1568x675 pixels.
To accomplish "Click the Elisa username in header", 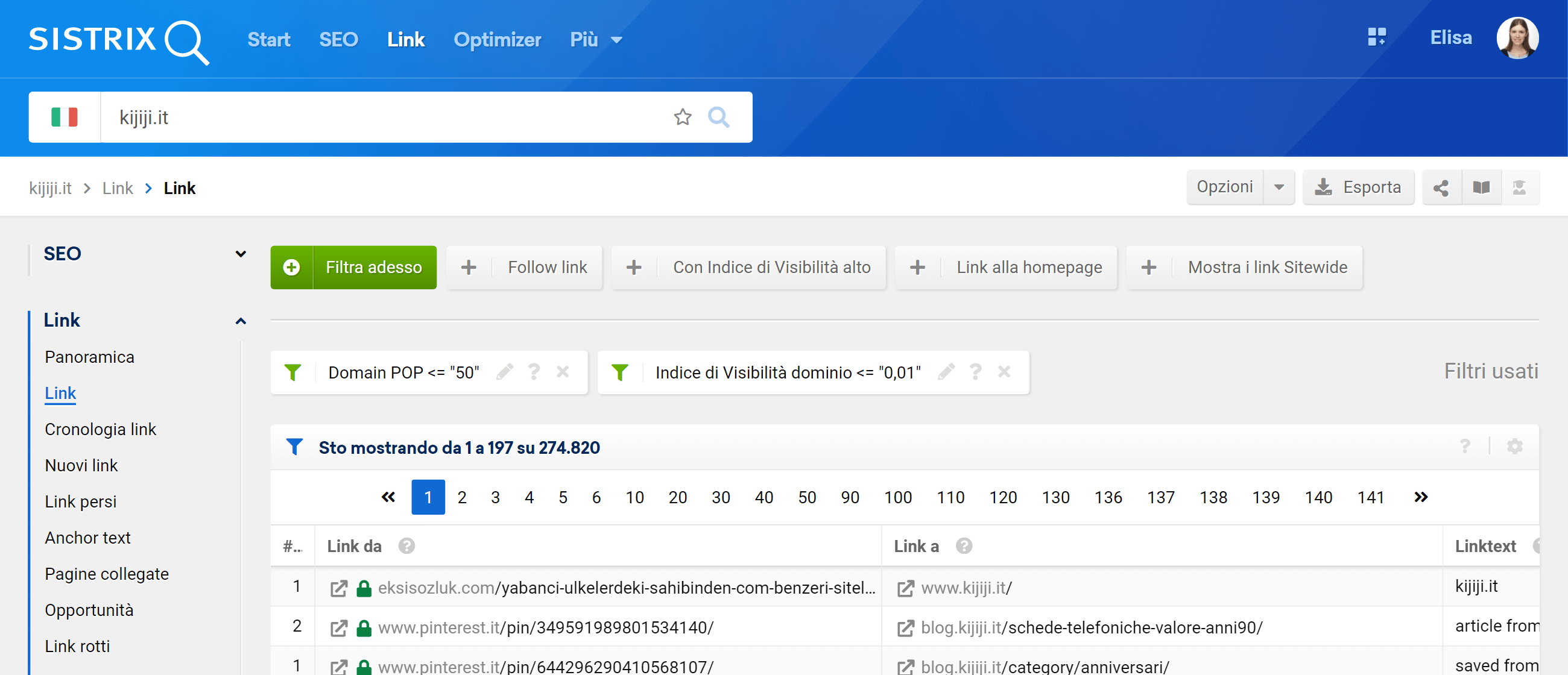I will (x=1450, y=38).
